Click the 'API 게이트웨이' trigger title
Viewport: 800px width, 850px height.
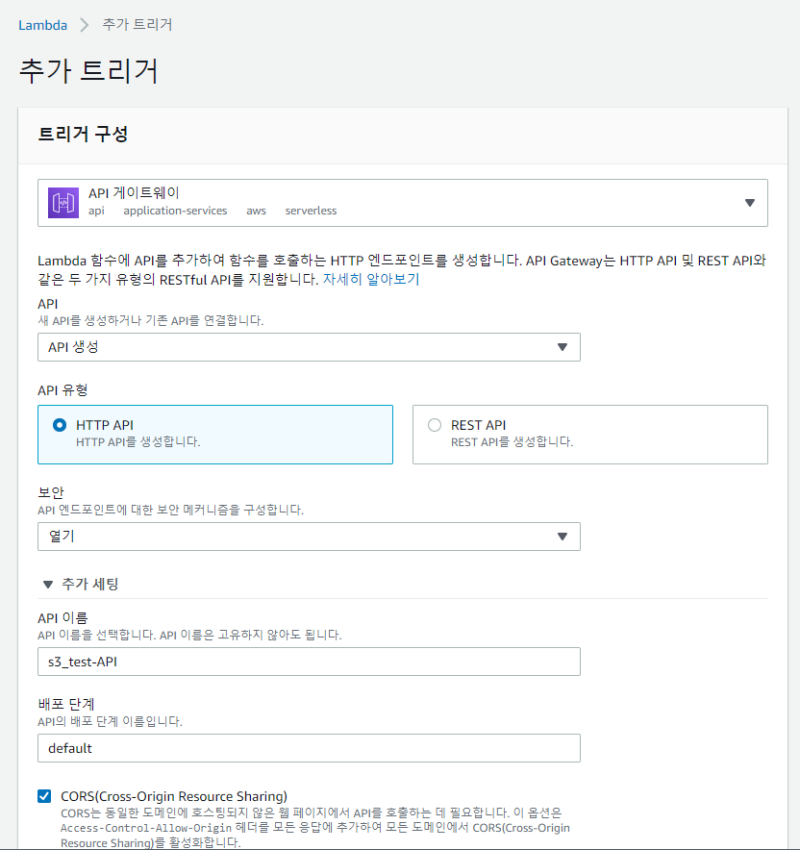click(134, 192)
